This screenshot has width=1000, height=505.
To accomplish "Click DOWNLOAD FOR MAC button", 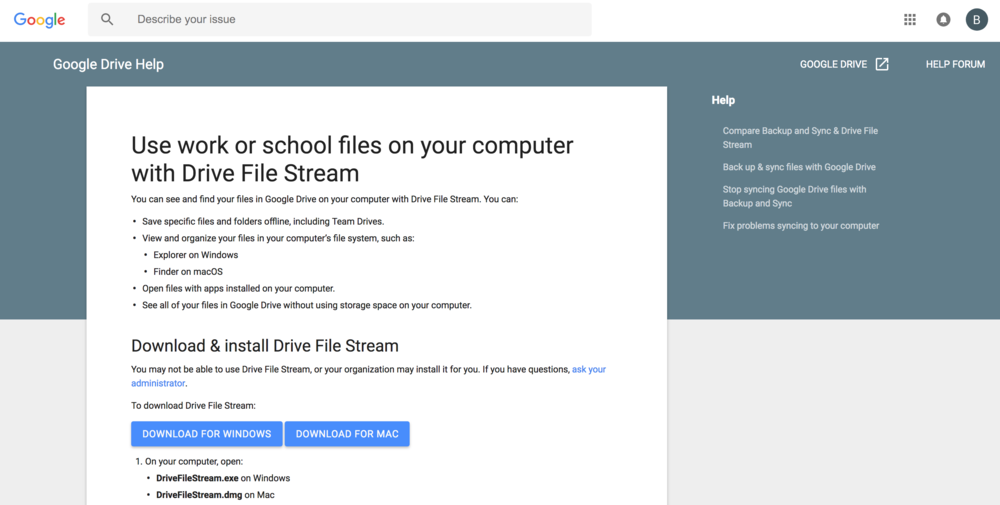I will point(347,434).
